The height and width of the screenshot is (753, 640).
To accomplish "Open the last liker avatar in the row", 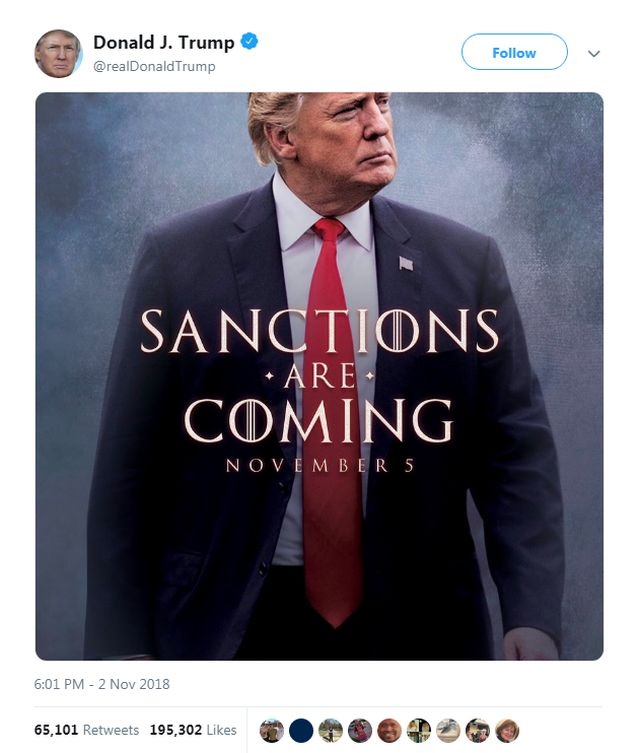I will point(507,731).
